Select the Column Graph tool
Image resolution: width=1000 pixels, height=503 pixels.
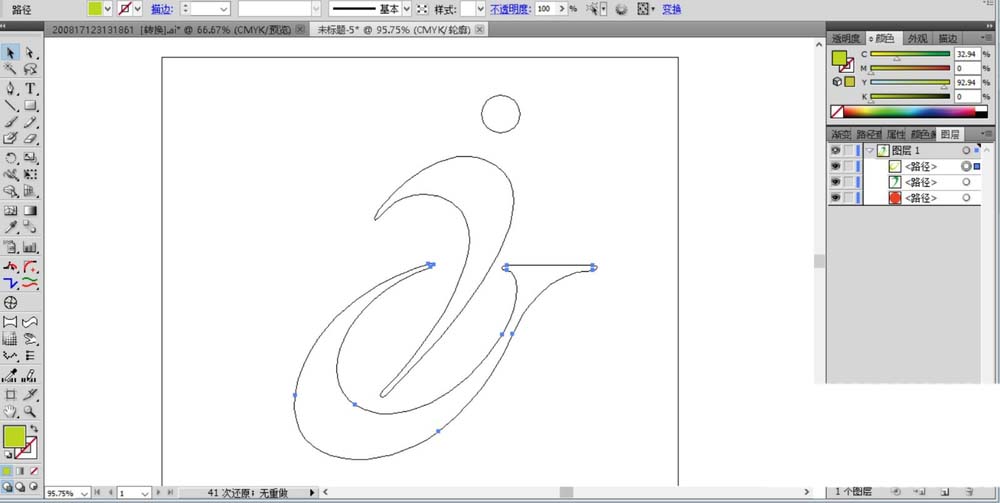(29, 246)
